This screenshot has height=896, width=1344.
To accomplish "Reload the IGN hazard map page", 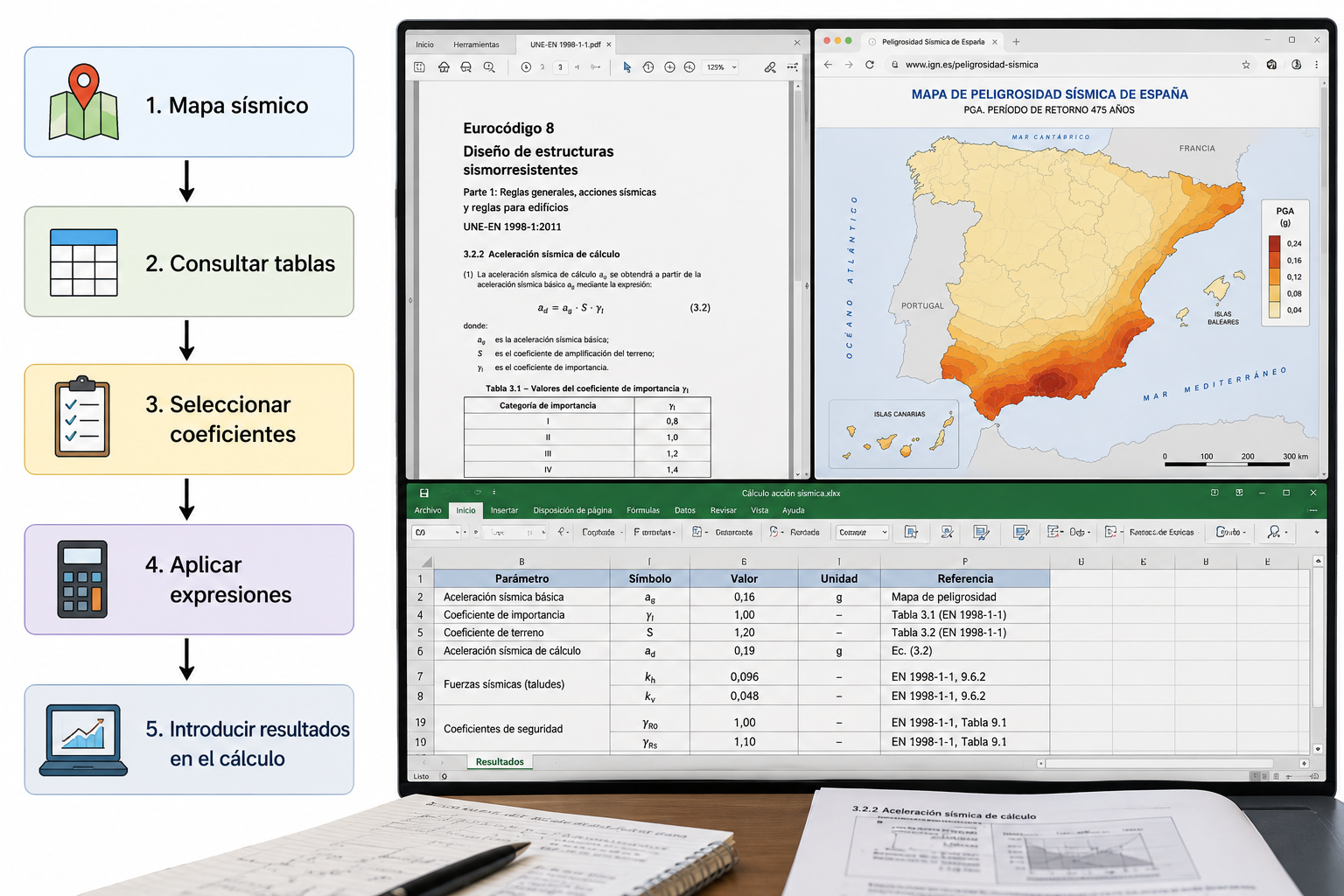I will 870,65.
